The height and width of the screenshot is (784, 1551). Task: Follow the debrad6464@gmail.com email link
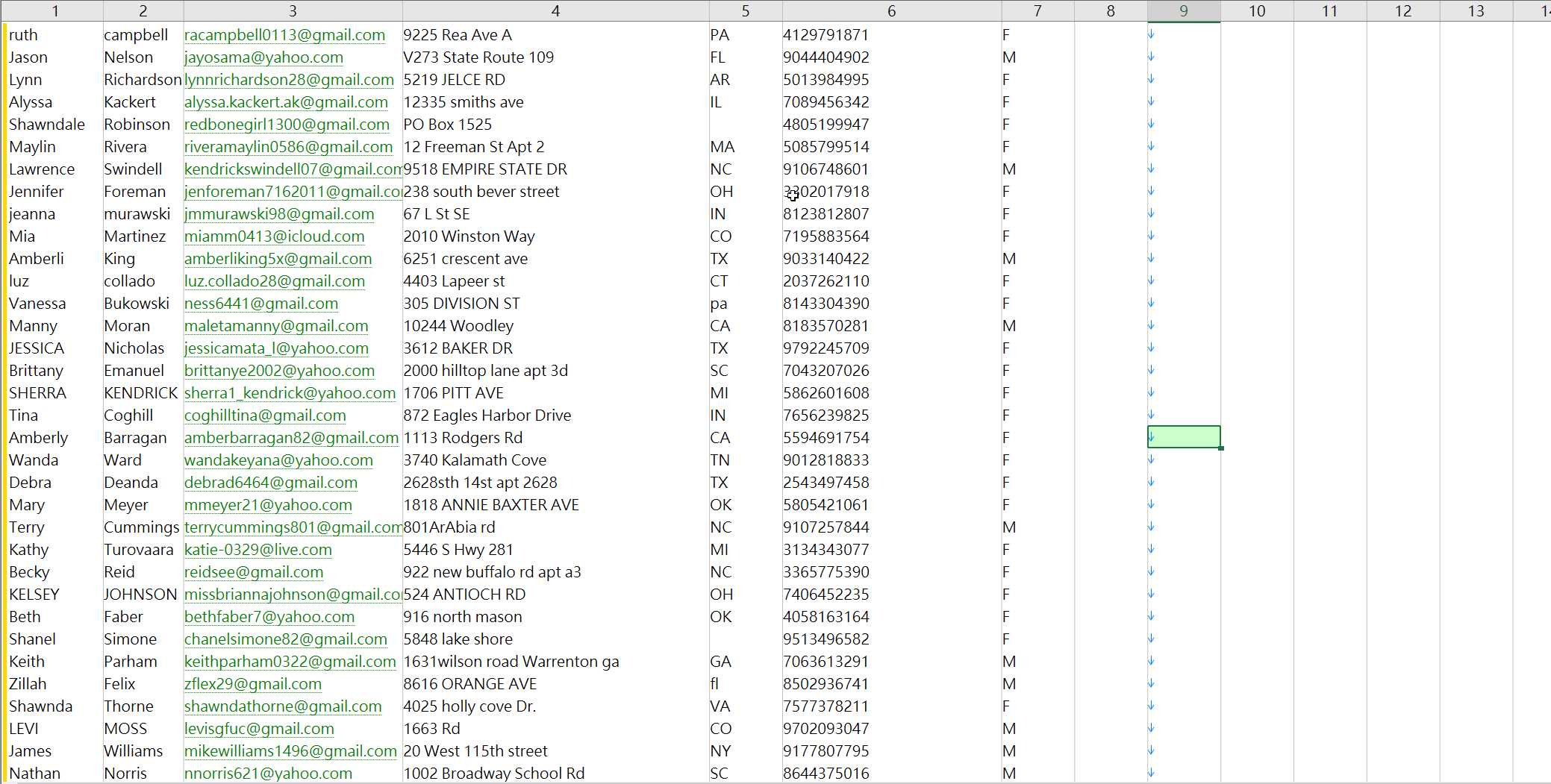(270, 483)
